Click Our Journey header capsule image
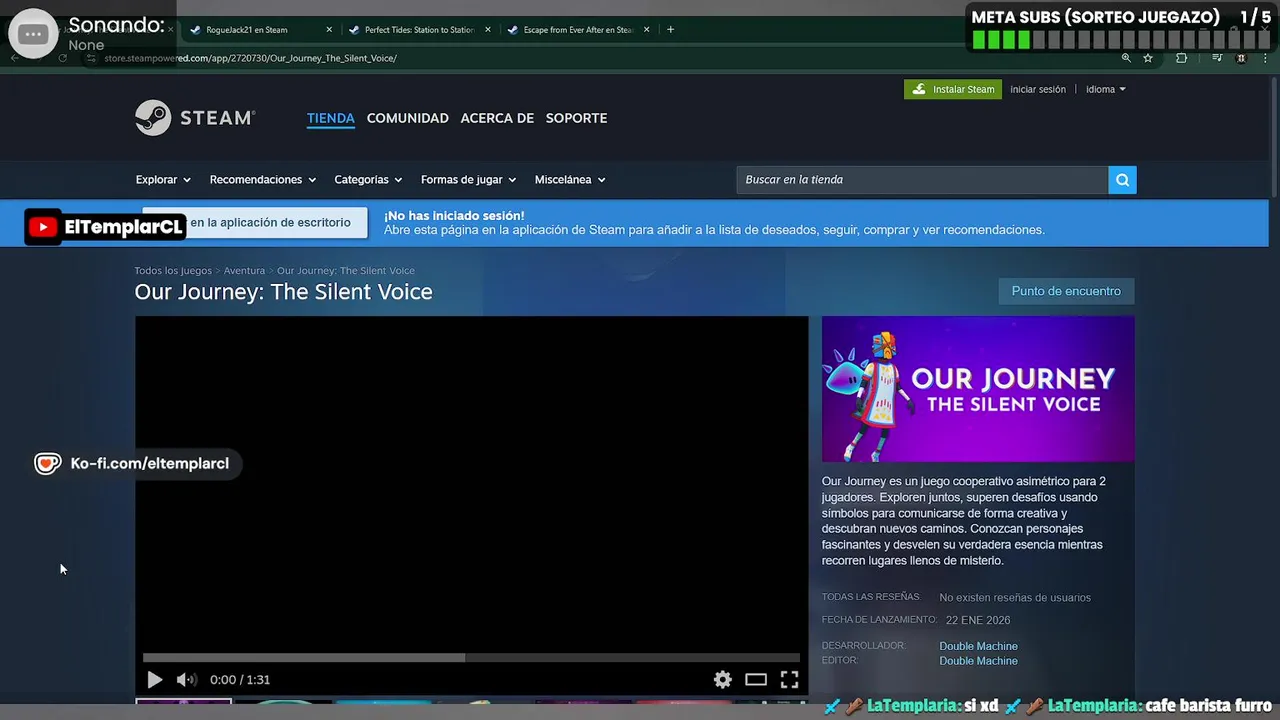Screen dimensions: 1280x720 [978, 389]
